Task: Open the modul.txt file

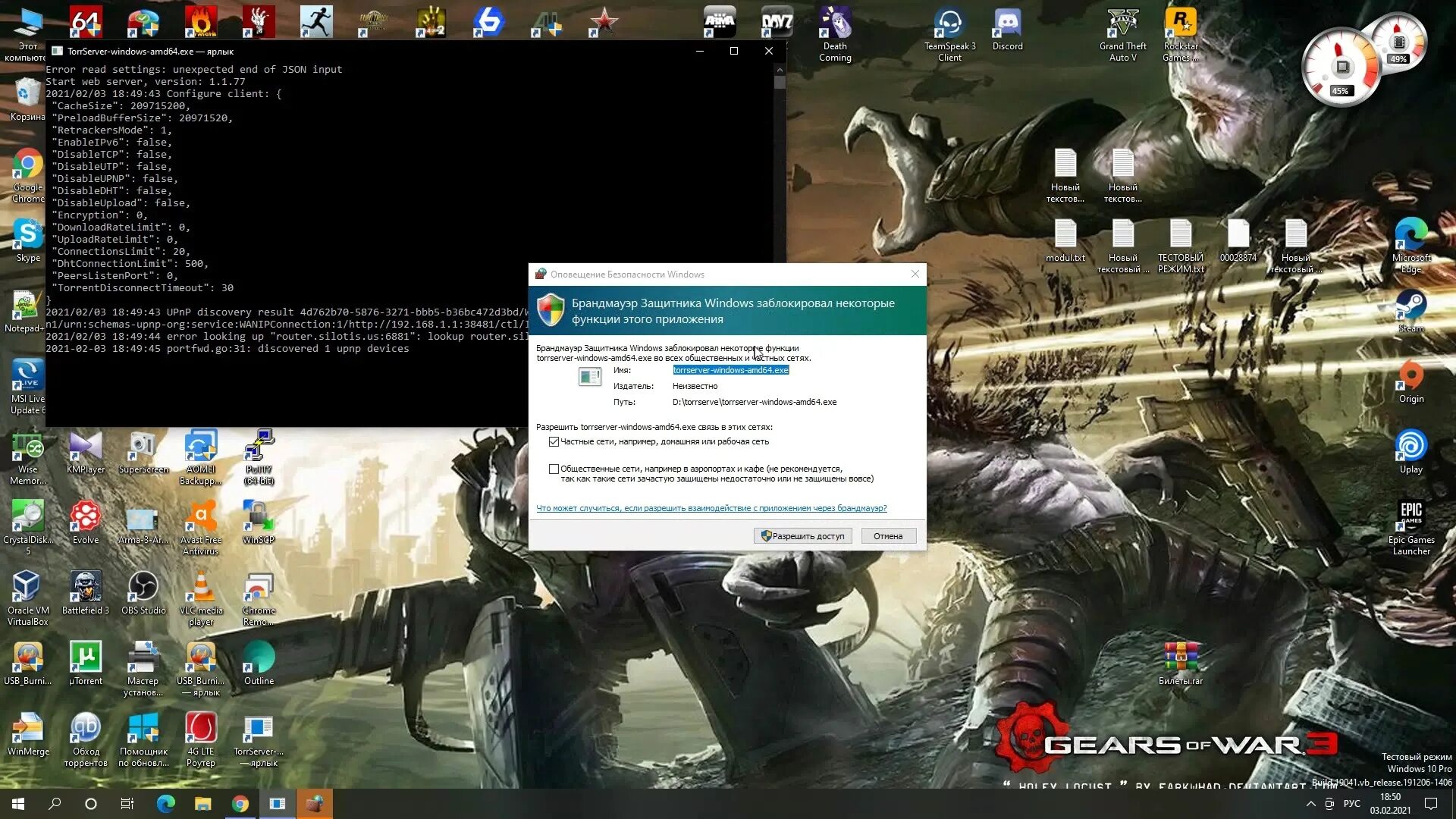Action: point(1065,240)
